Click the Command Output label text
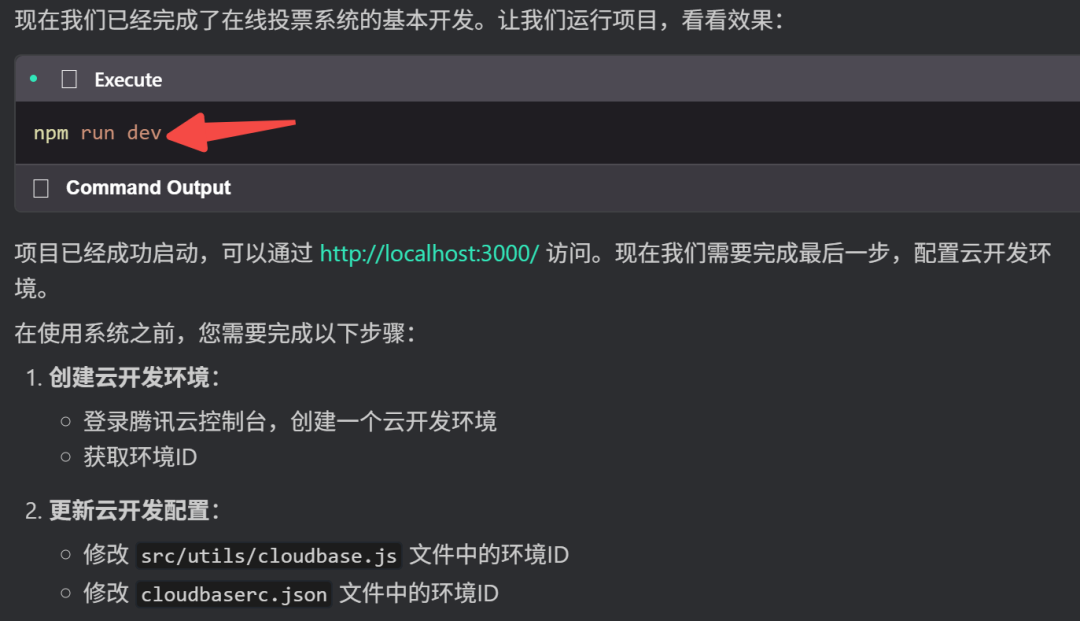 148,187
